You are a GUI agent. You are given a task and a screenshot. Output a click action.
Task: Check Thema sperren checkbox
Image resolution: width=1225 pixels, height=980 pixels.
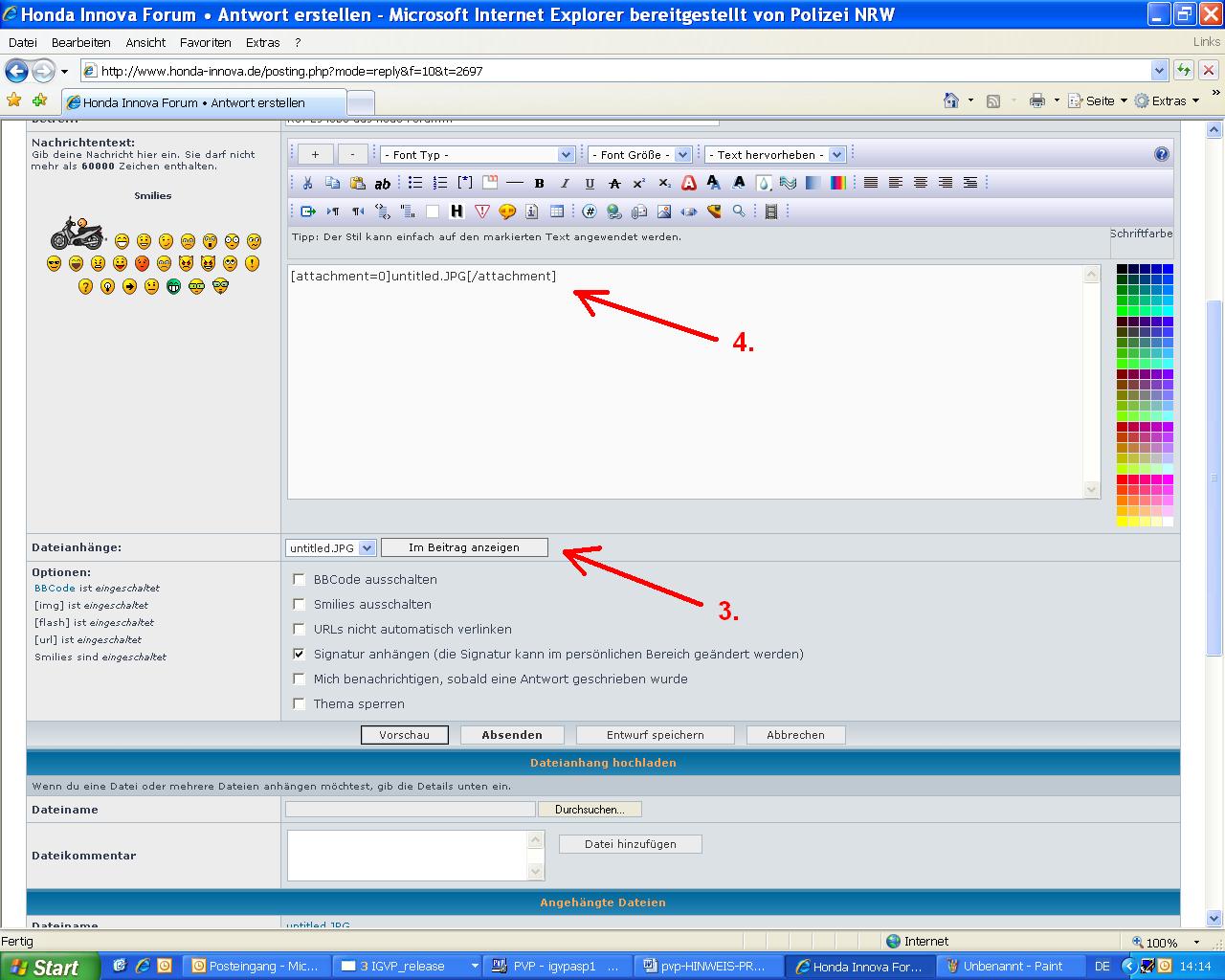(300, 703)
